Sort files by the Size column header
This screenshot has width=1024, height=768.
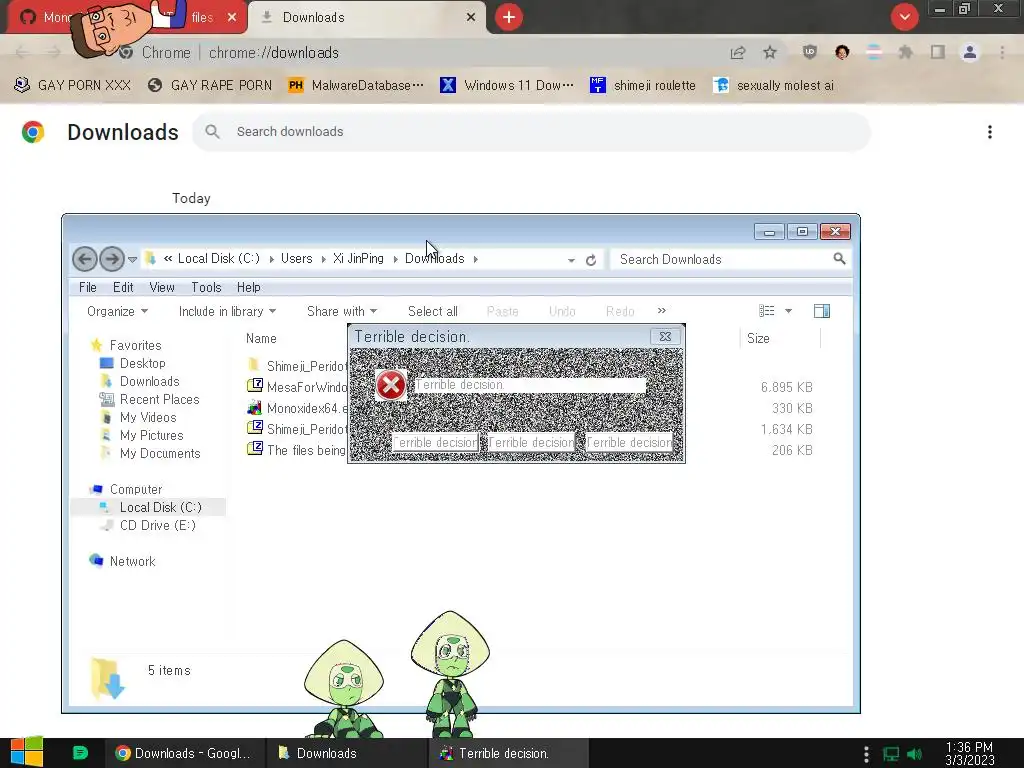(x=758, y=338)
